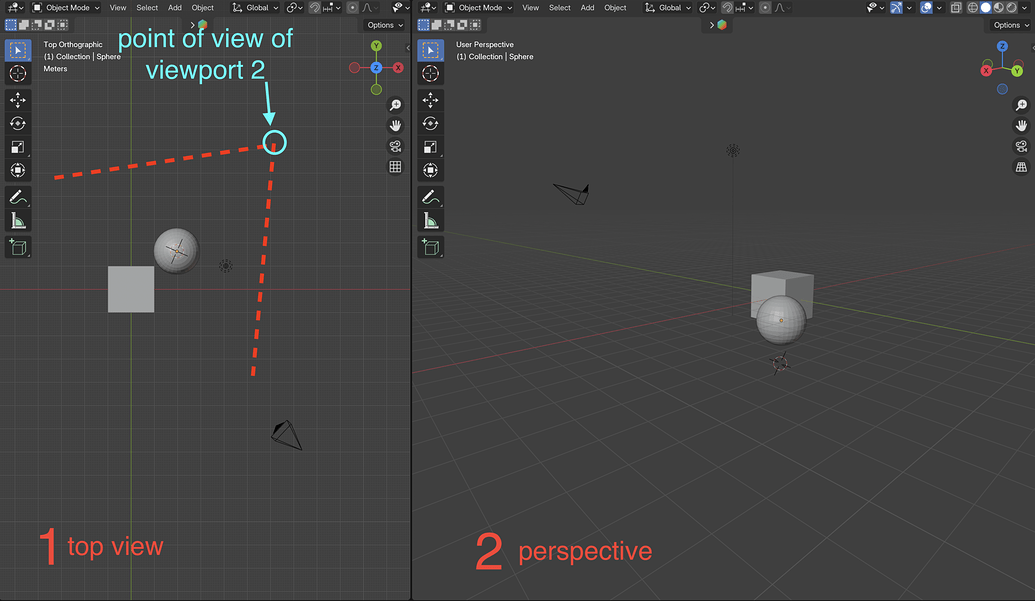
Task: Toggle camera view icon in top view viewport
Action: [395, 146]
